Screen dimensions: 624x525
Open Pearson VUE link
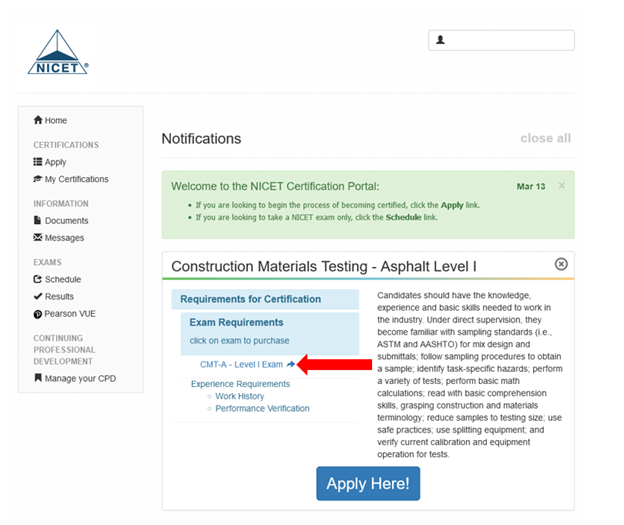64,314
